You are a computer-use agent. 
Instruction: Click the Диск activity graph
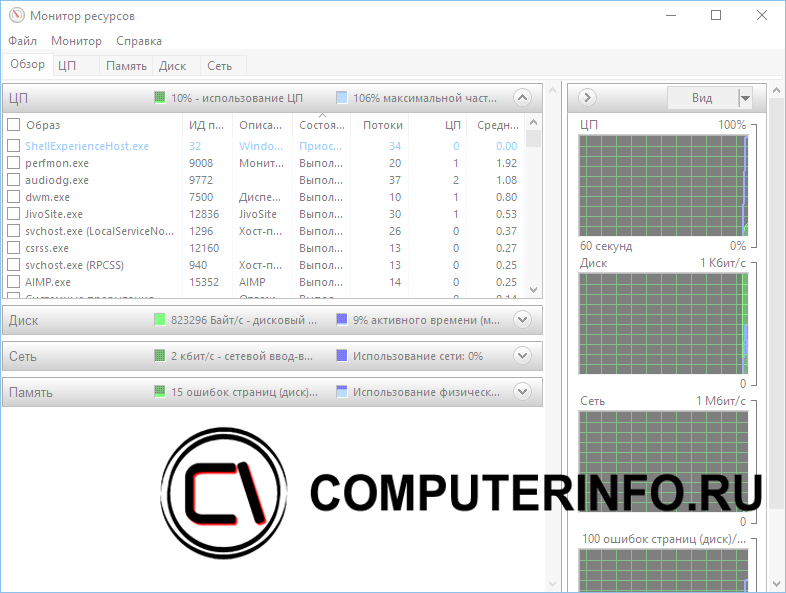[x=663, y=324]
